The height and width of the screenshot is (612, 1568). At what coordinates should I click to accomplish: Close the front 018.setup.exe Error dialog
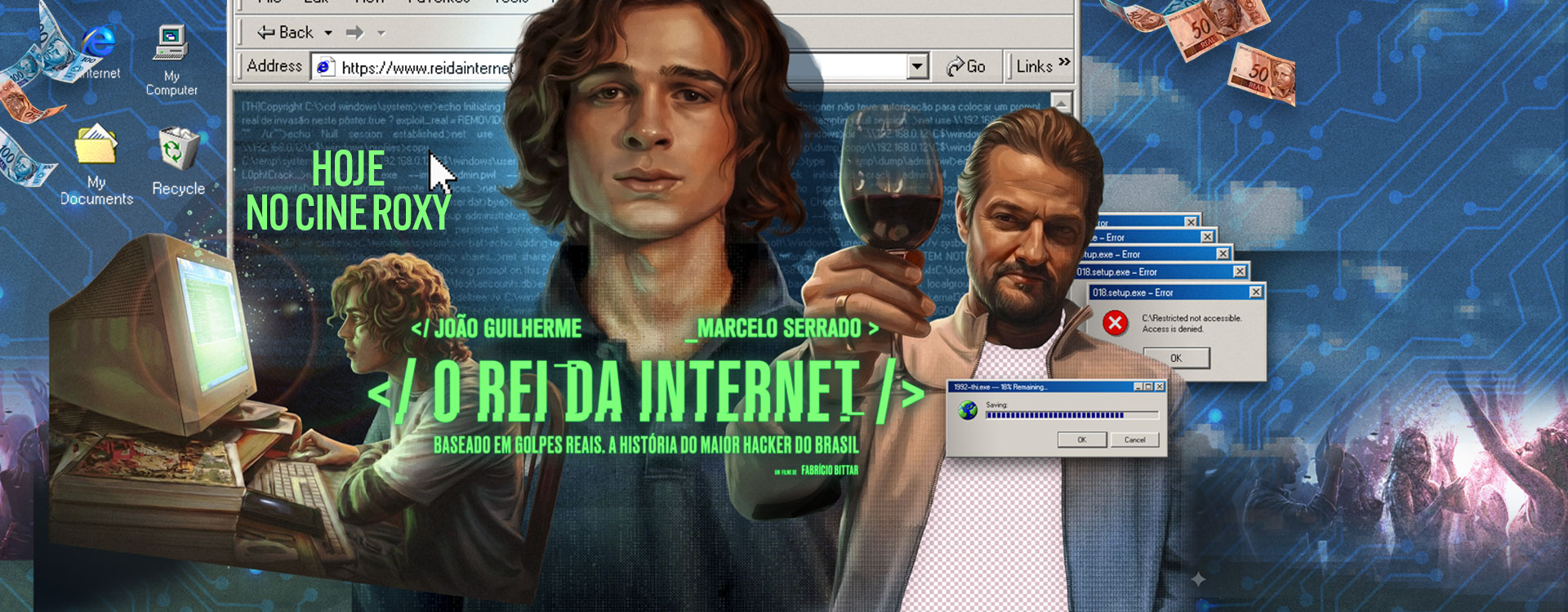[1256, 292]
